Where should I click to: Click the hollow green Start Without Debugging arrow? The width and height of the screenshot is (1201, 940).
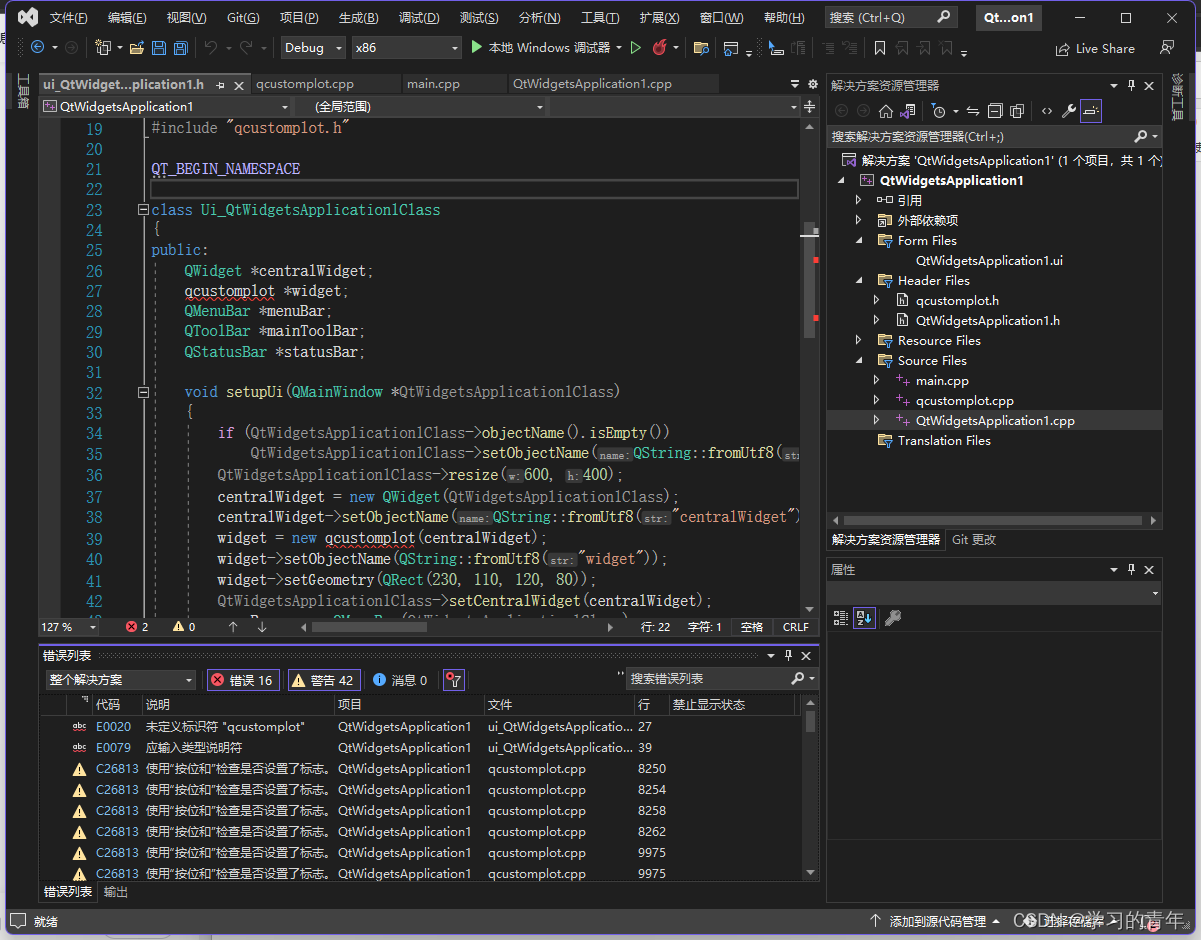(x=635, y=47)
